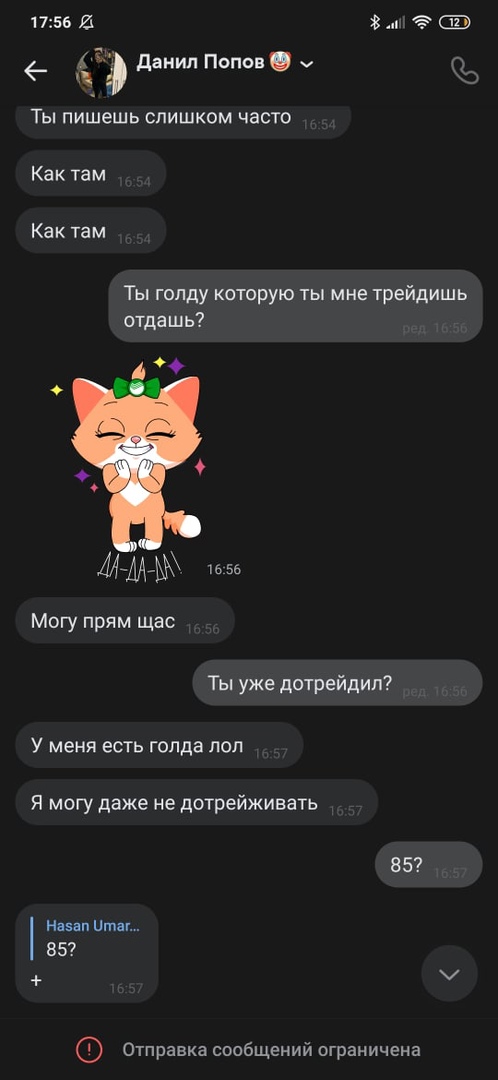Tap the Wi-Fi status icon

[421, 22]
